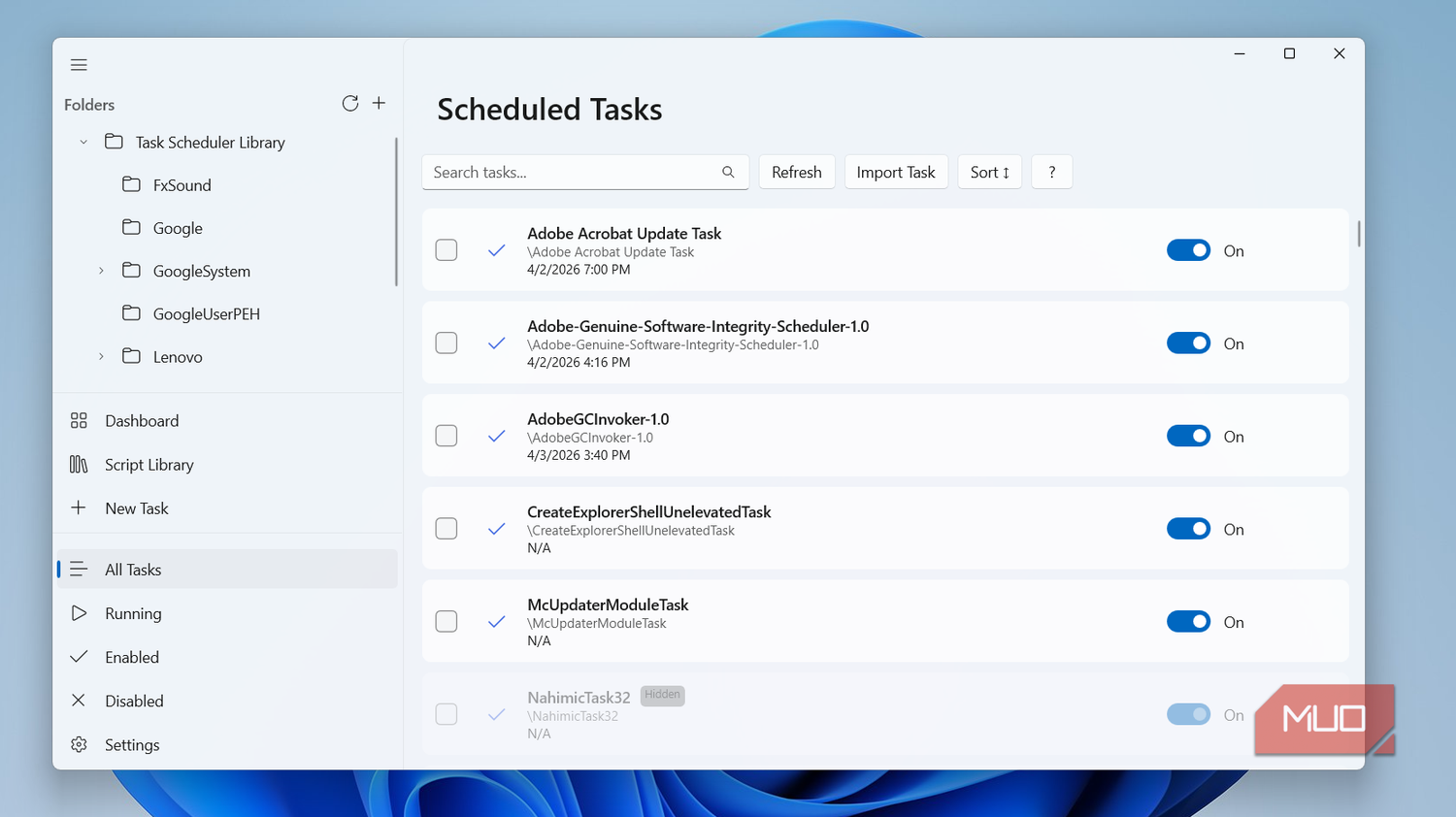This screenshot has width=1456, height=817.
Task: Open help with the question mark button
Action: pyautogui.click(x=1051, y=172)
